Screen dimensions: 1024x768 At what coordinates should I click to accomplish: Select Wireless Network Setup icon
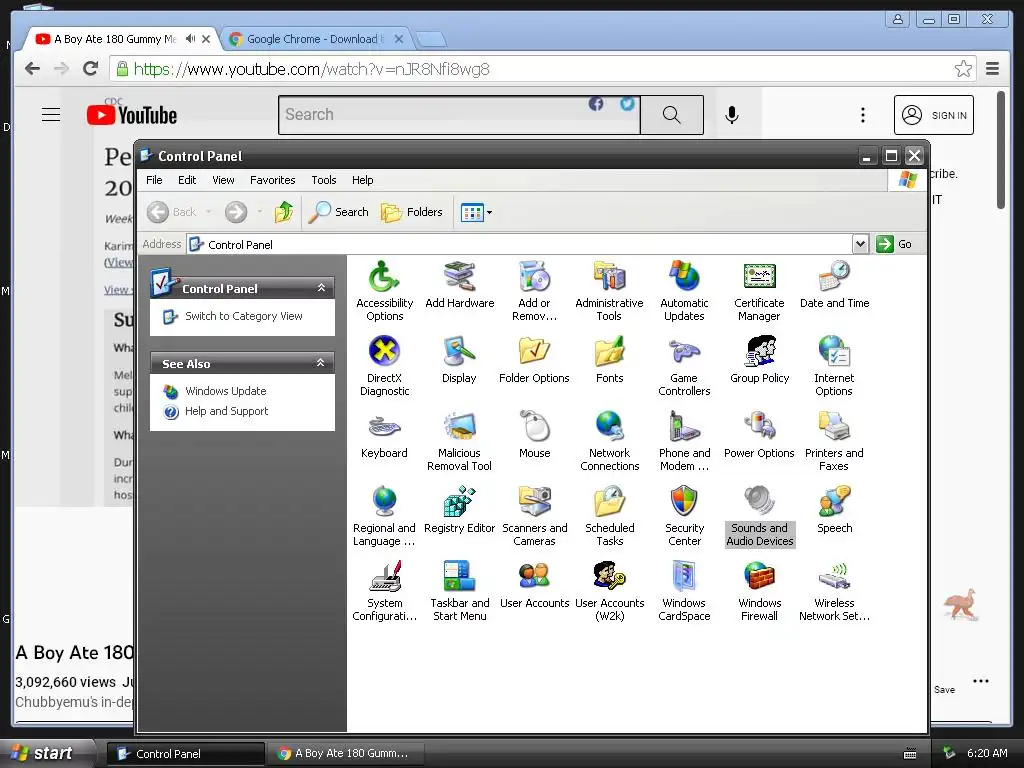(x=834, y=592)
